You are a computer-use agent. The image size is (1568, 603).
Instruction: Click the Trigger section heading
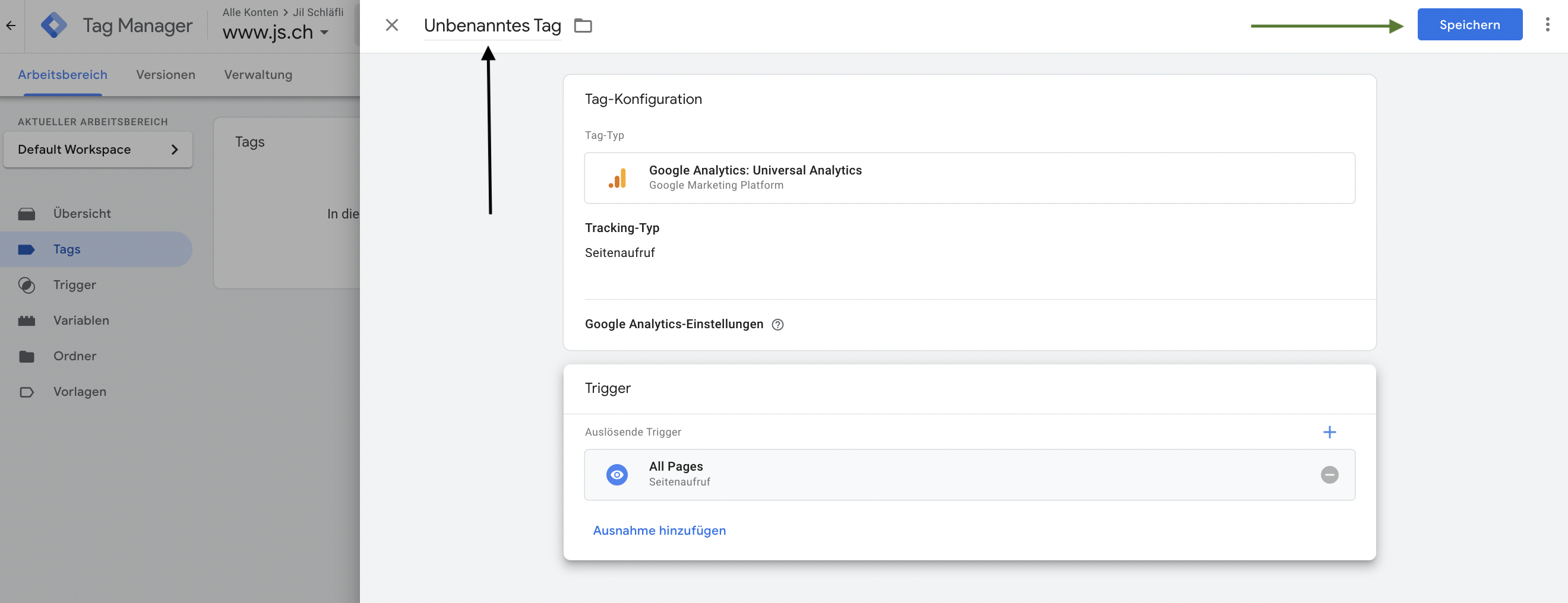pyautogui.click(x=608, y=388)
